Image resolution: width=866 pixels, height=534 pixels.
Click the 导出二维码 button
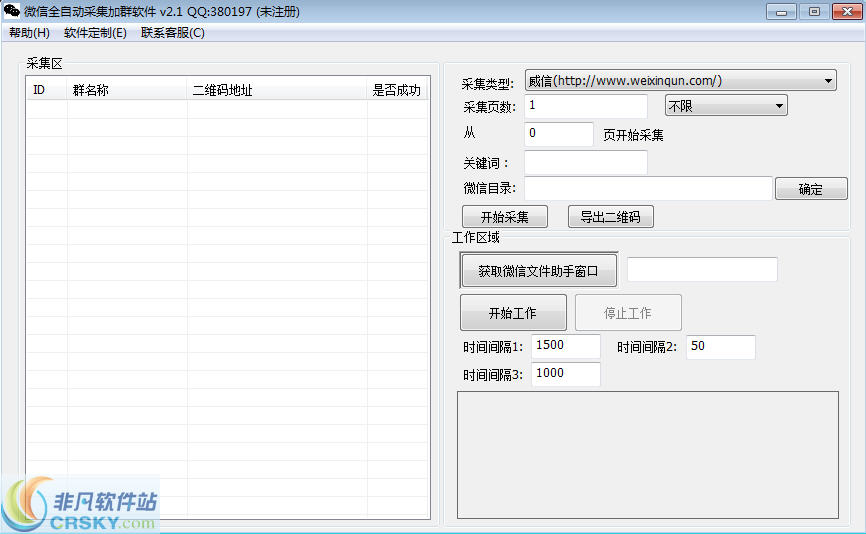pyautogui.click(x=610, y=216)
